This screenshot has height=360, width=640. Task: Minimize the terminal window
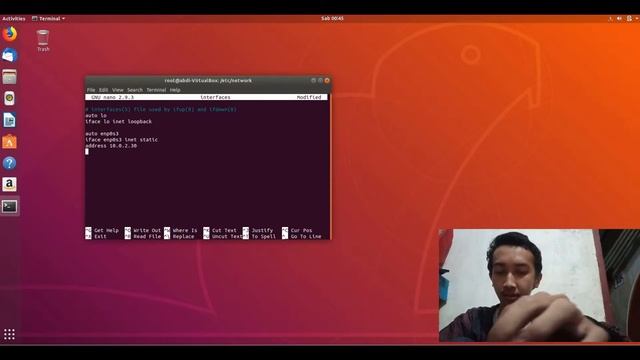point(313,80)
